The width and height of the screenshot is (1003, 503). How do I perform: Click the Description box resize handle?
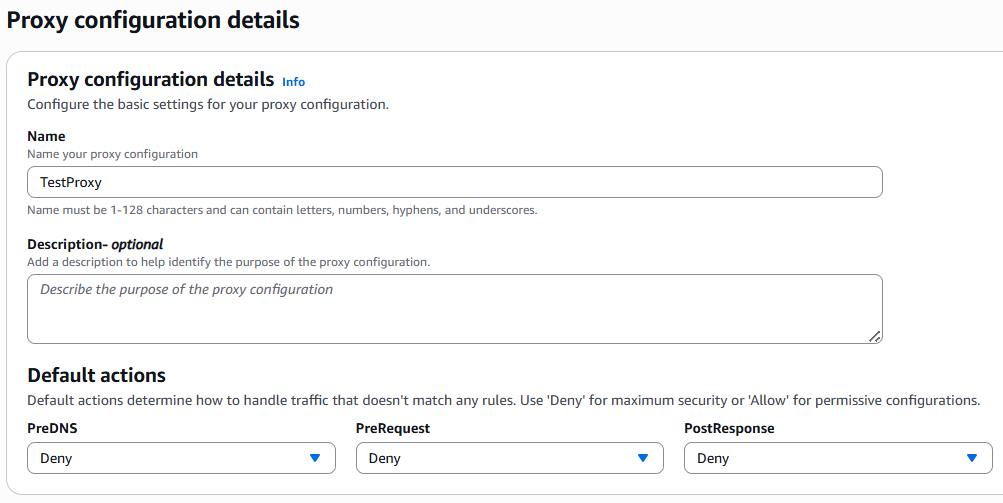coord(875,337)
